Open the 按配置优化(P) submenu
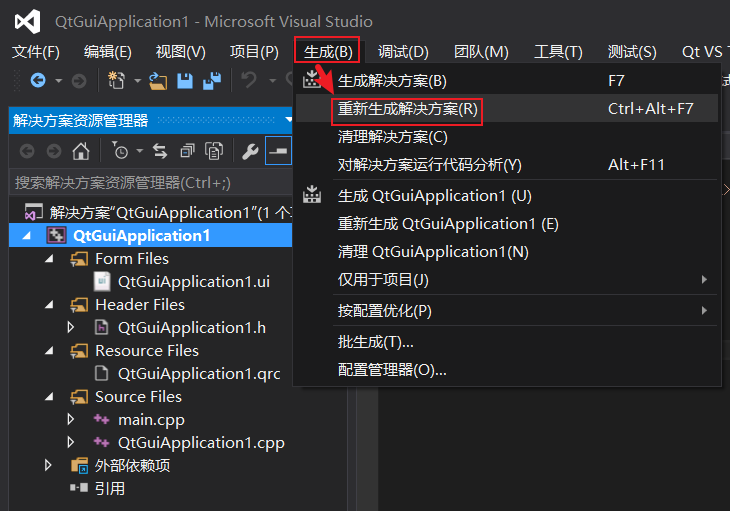Screen dimensions: 730x511 pyautogui.click(x=507, y=310)
